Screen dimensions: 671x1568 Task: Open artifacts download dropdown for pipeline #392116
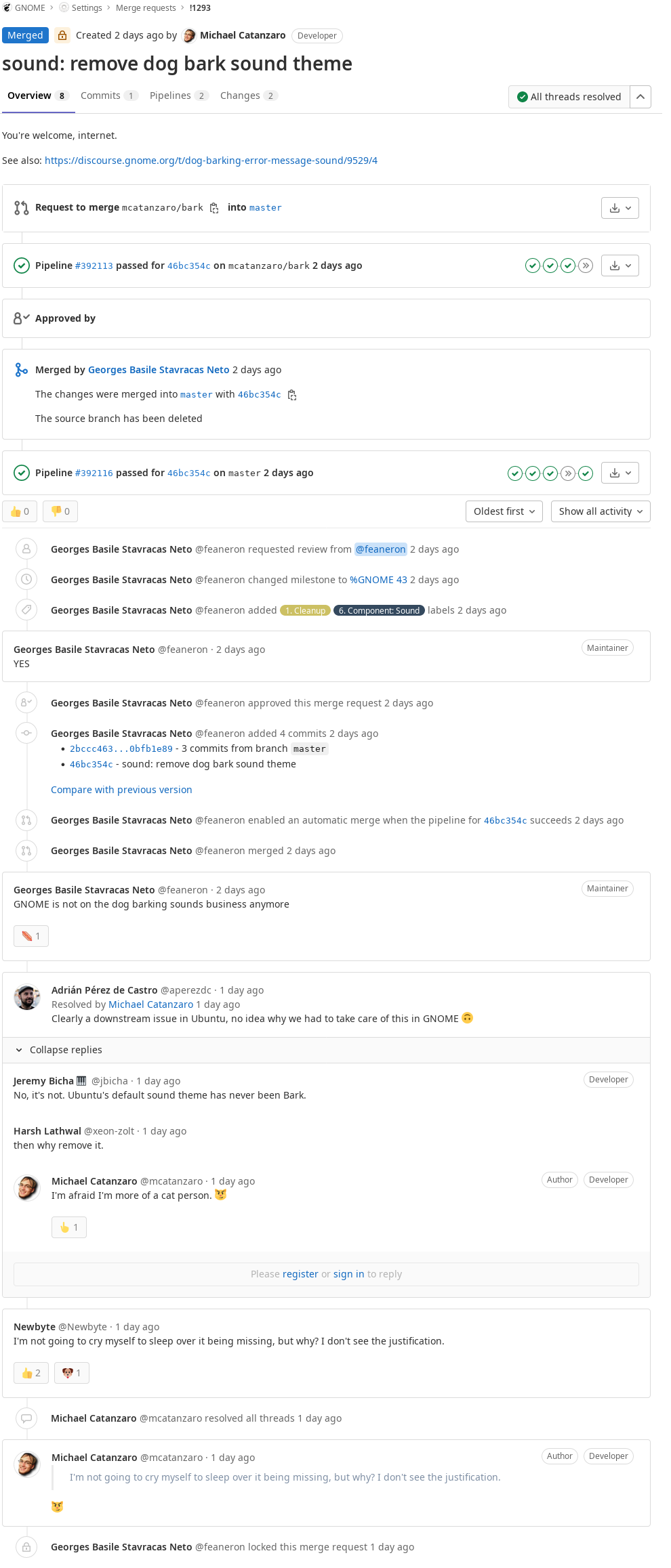point(620,473)
